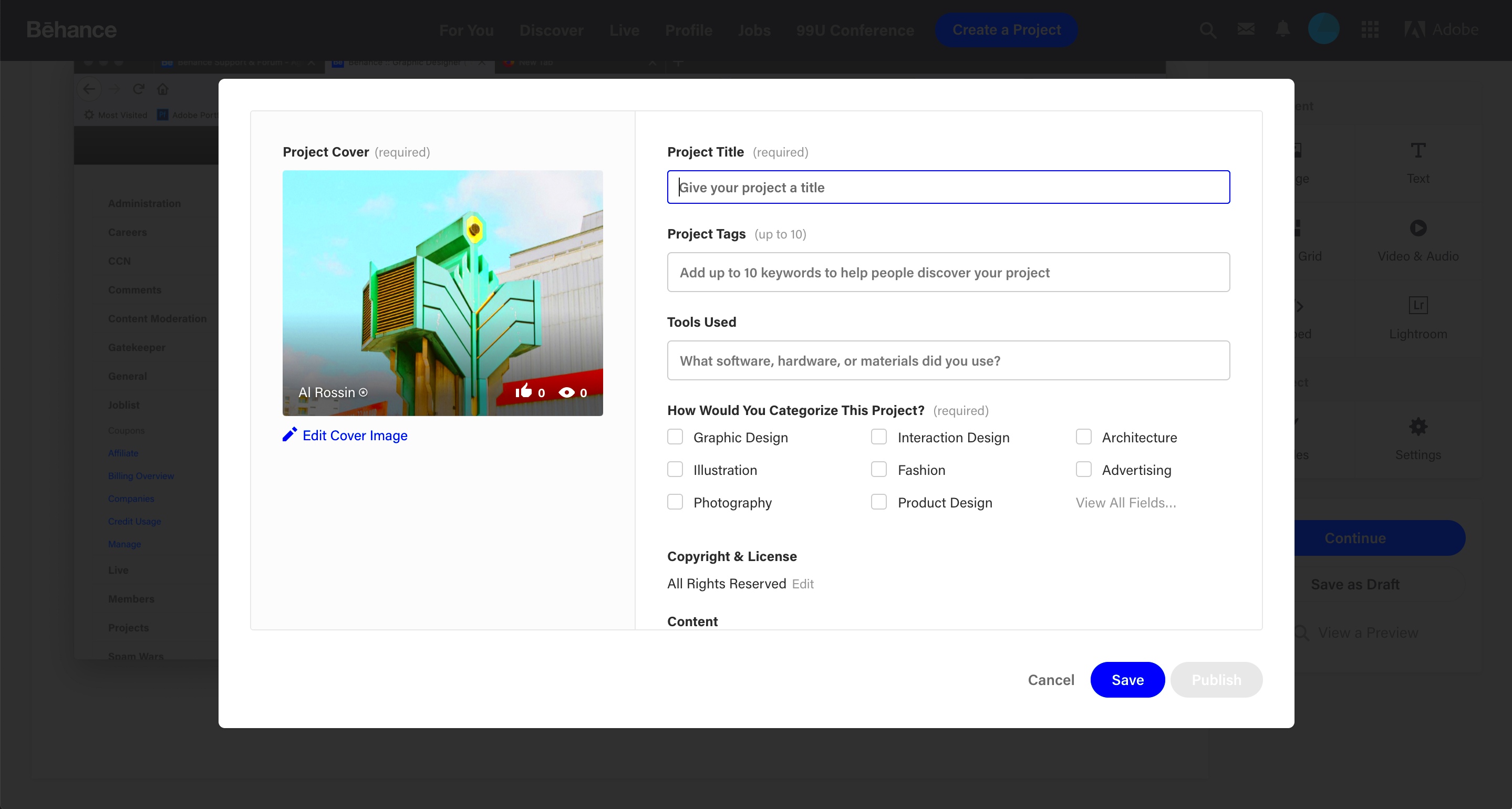Click the like/thumbs-up icon on cover image
Viewport: 1512px width, 809px height.
523,392
